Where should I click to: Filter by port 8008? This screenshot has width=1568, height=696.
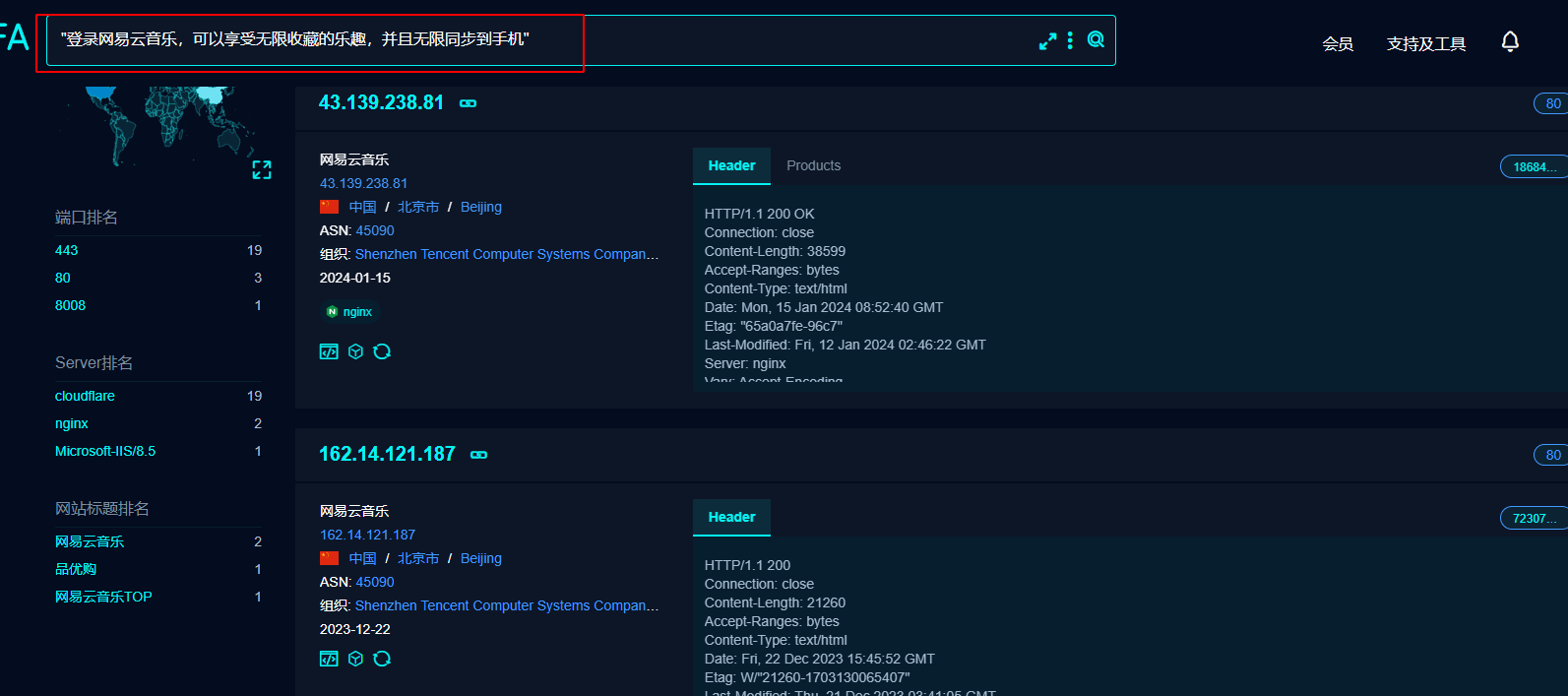coord(70,305)
